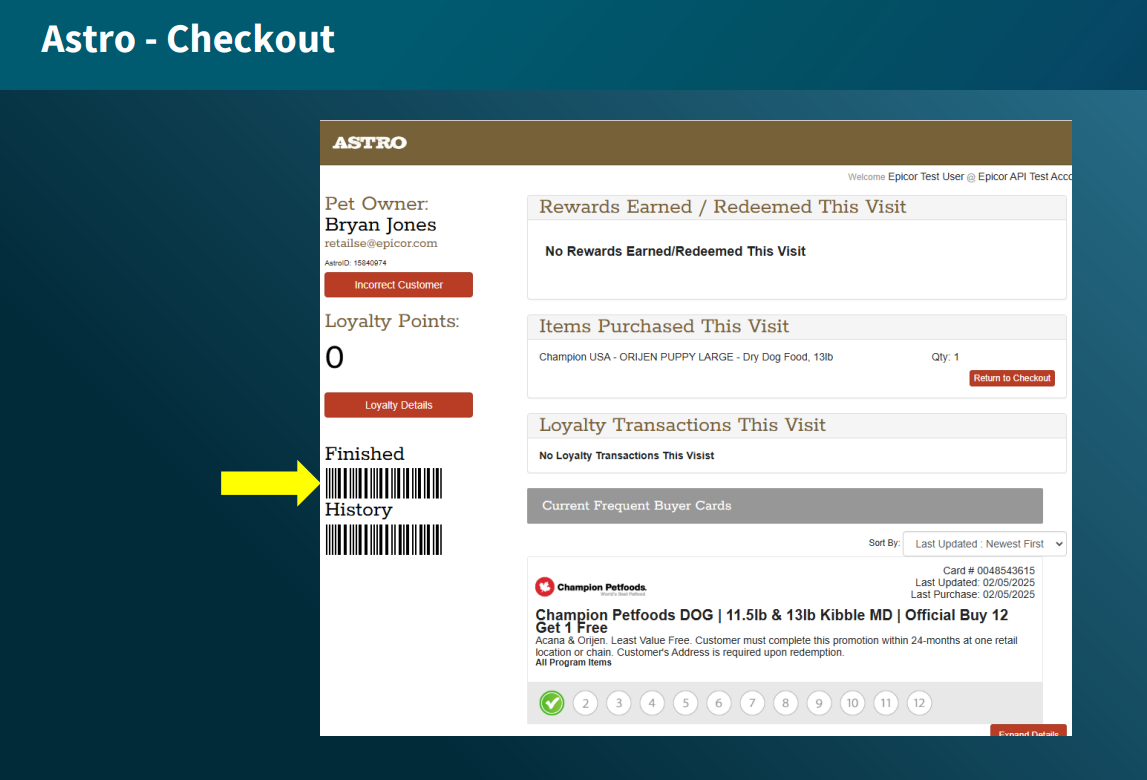Image resolution: width=1147 pixels, height=780 pixels.
Task: Click the All Program Items link
Action: pyautogui.click(x=573, y=662)
